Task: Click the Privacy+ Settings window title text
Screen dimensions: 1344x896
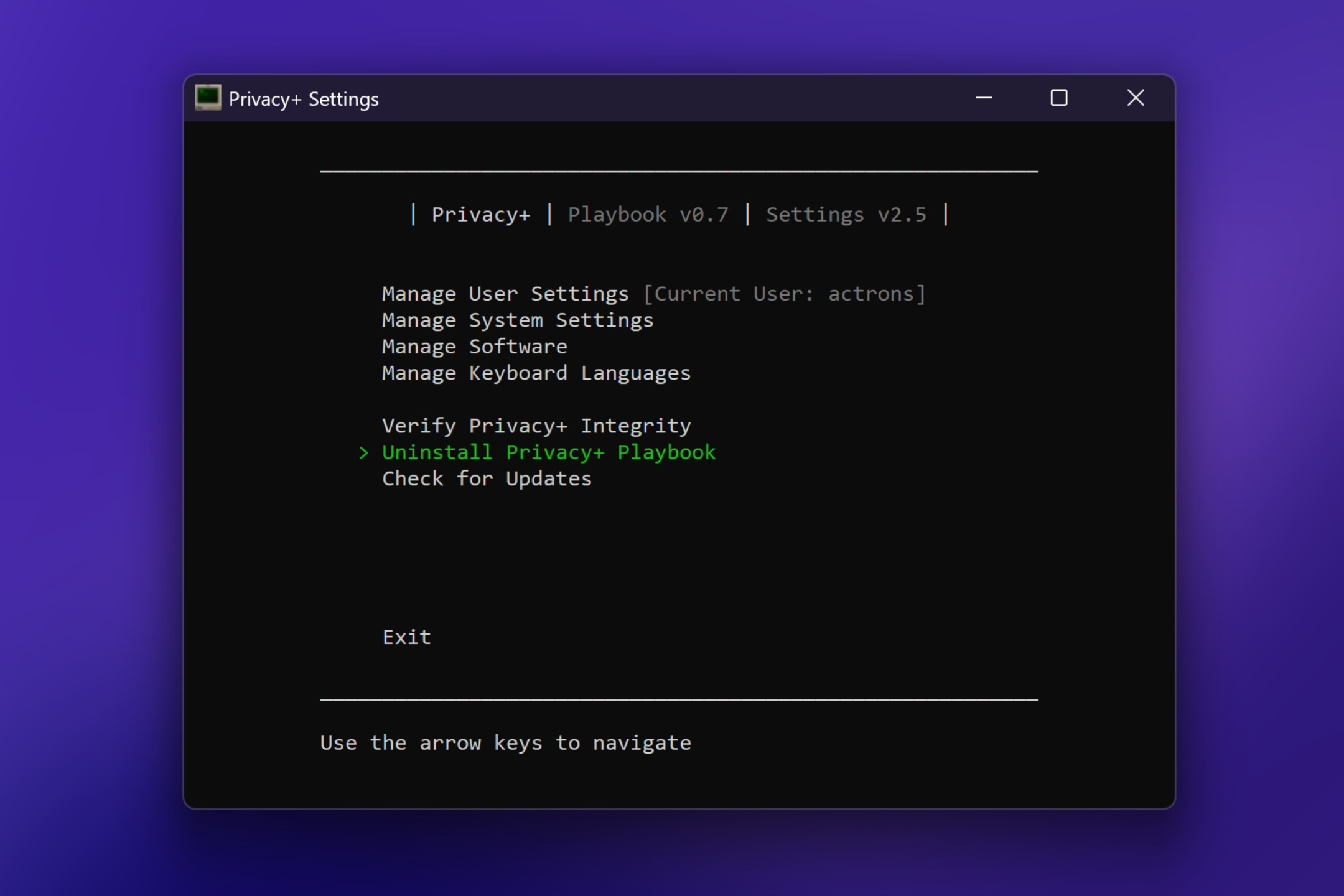Action: click(x=304, y=99)
